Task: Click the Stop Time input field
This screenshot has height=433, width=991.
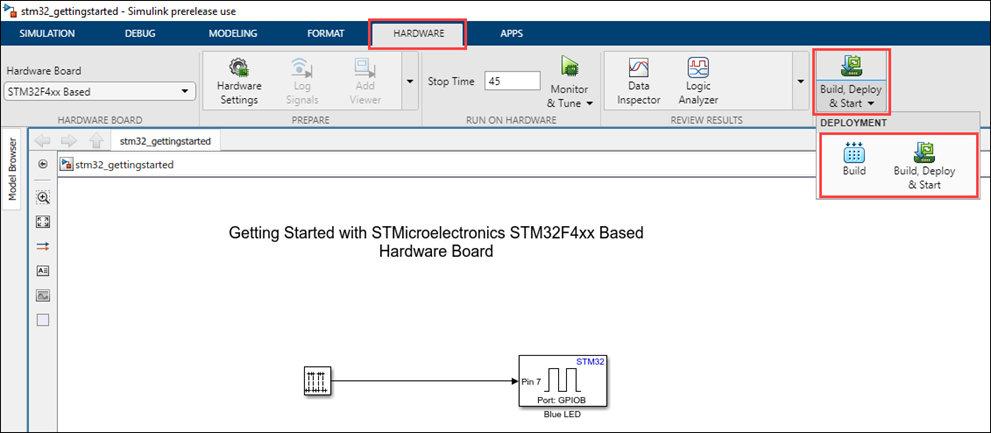Action: [x=512, y=81]
